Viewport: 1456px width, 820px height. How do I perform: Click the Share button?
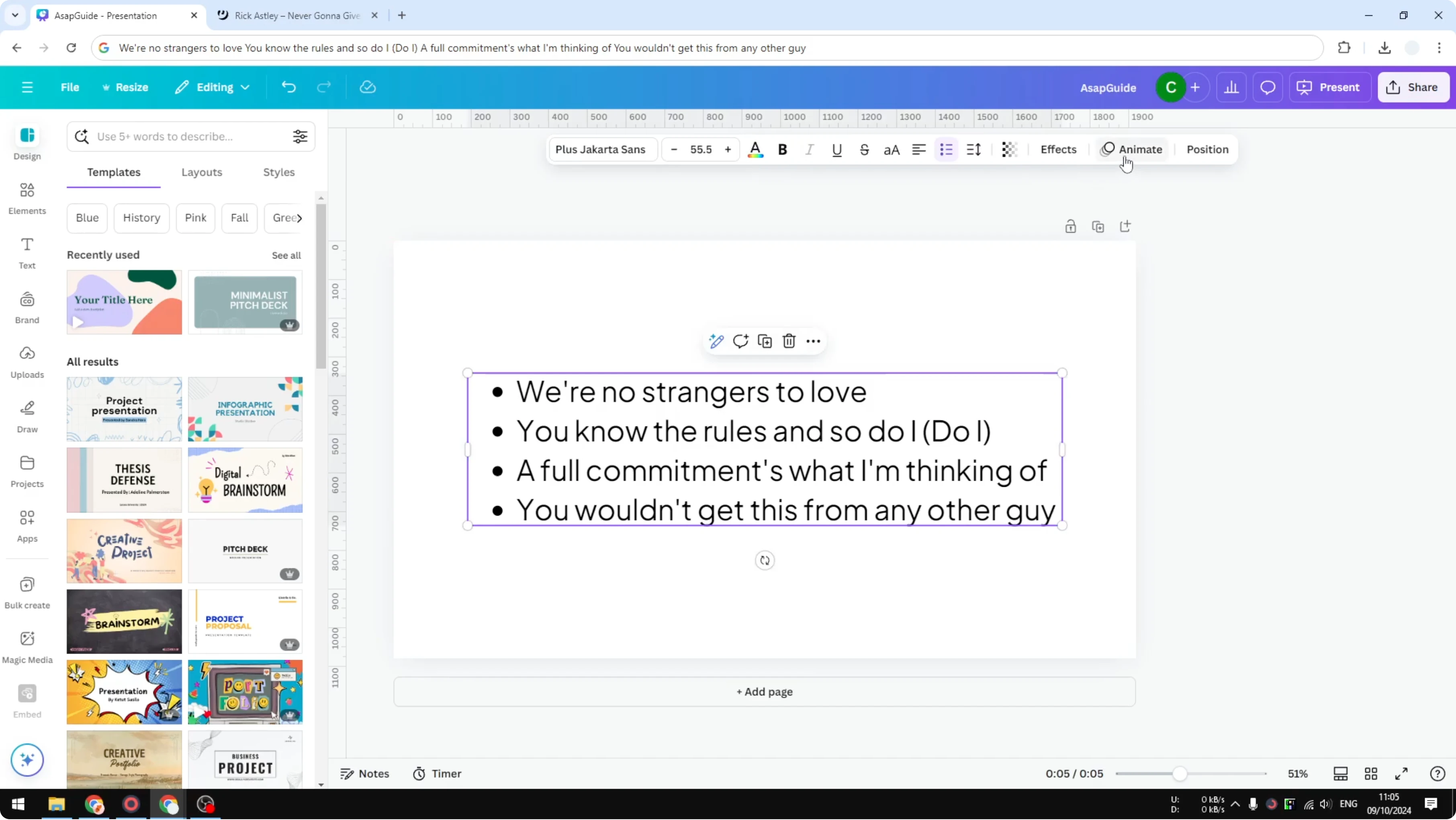(x=1413, y=87)
